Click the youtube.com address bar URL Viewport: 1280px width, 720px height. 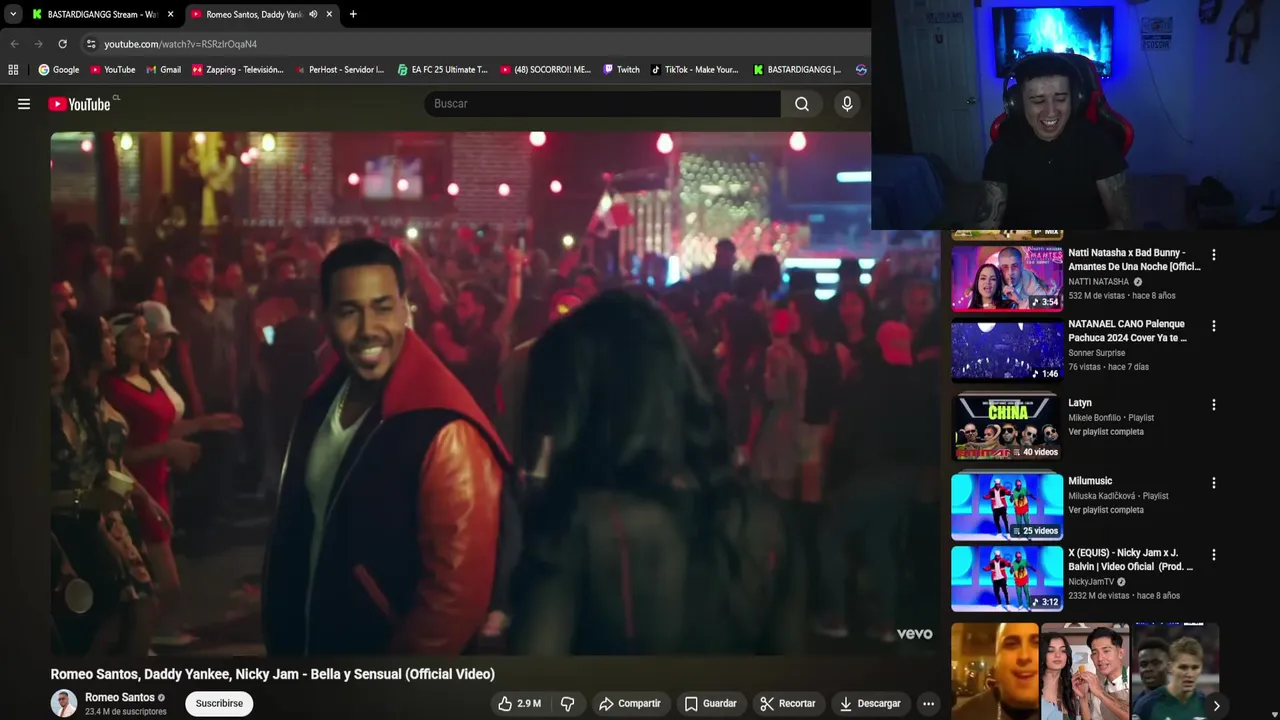(181, 44)
